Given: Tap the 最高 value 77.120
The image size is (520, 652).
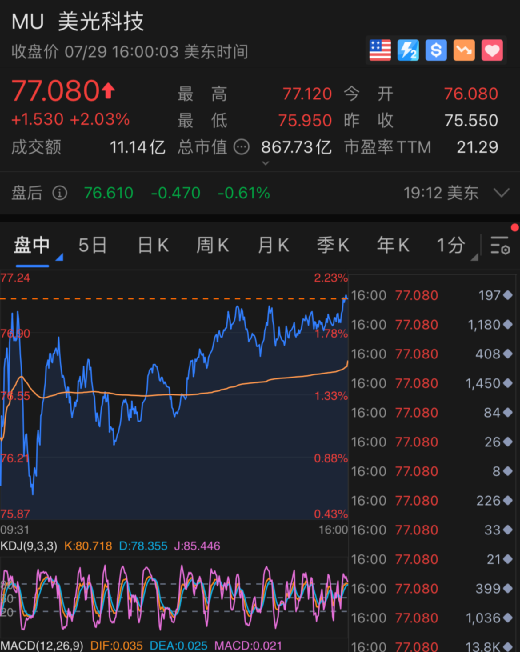Looking at the screenshot, I should (307, 94).
